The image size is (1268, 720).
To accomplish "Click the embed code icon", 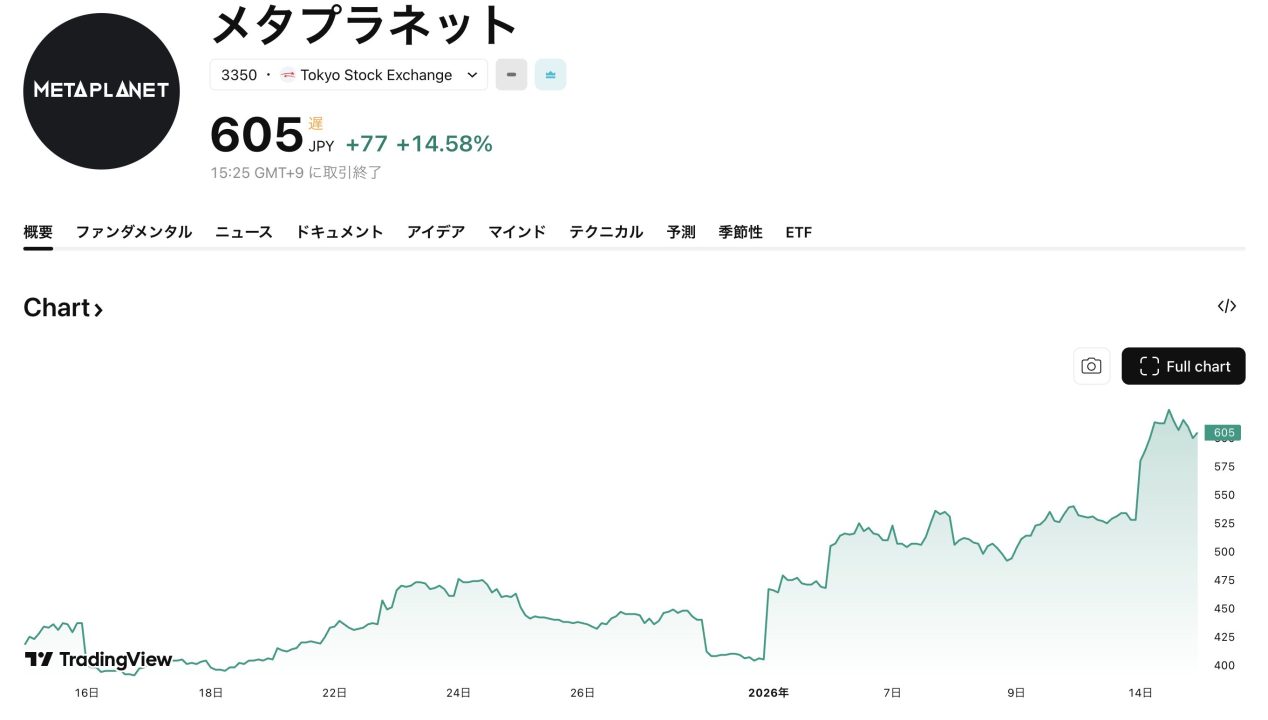I will pos(1226,306).
